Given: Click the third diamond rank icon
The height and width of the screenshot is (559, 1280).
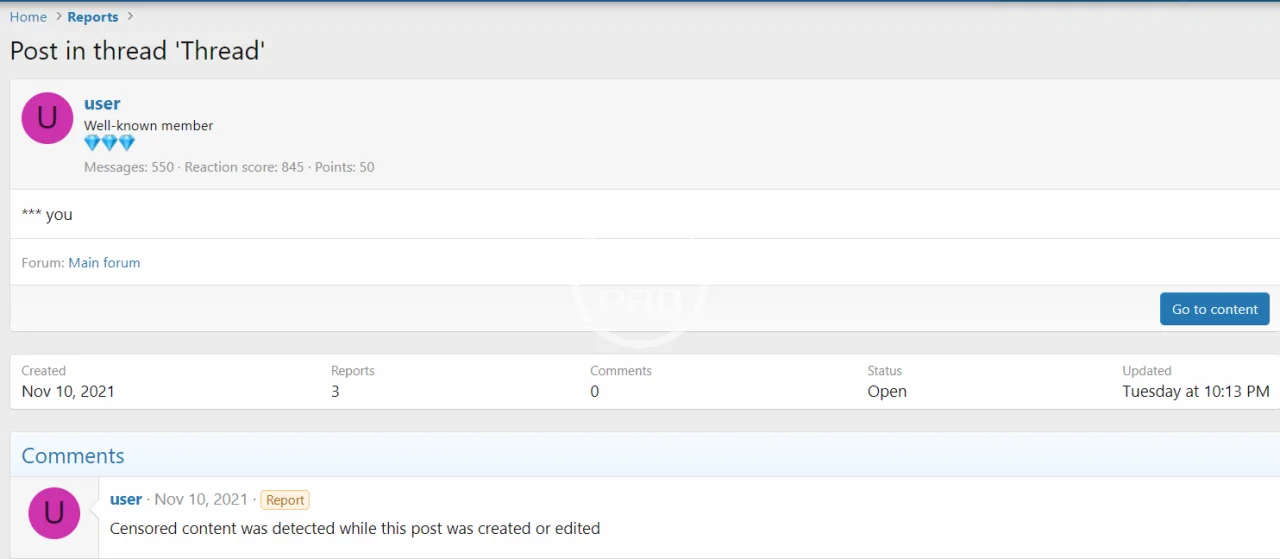Looking at the screenshot, I should [x=126, y=143].
